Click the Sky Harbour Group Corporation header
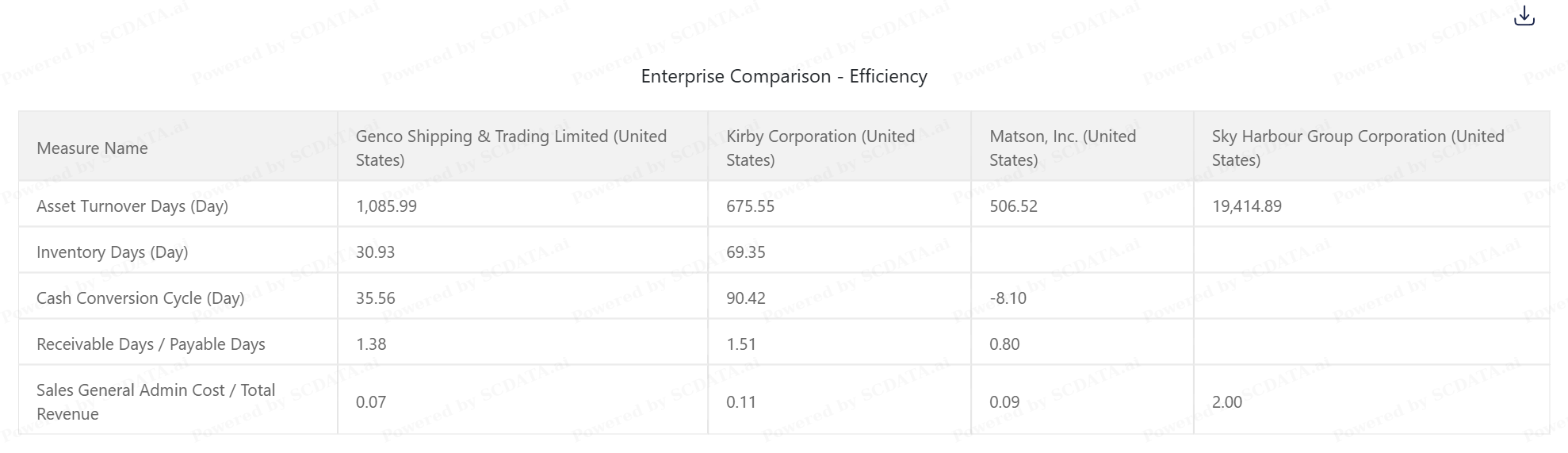This screenshot has width=1568, height=453. [x=1357, y=148]
